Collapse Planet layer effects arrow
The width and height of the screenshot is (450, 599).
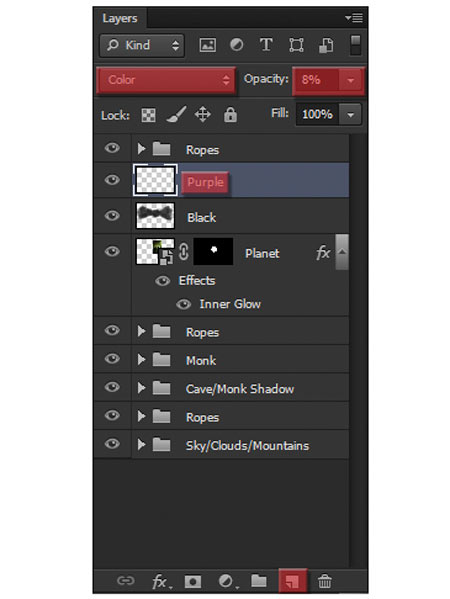click(342, 252)
